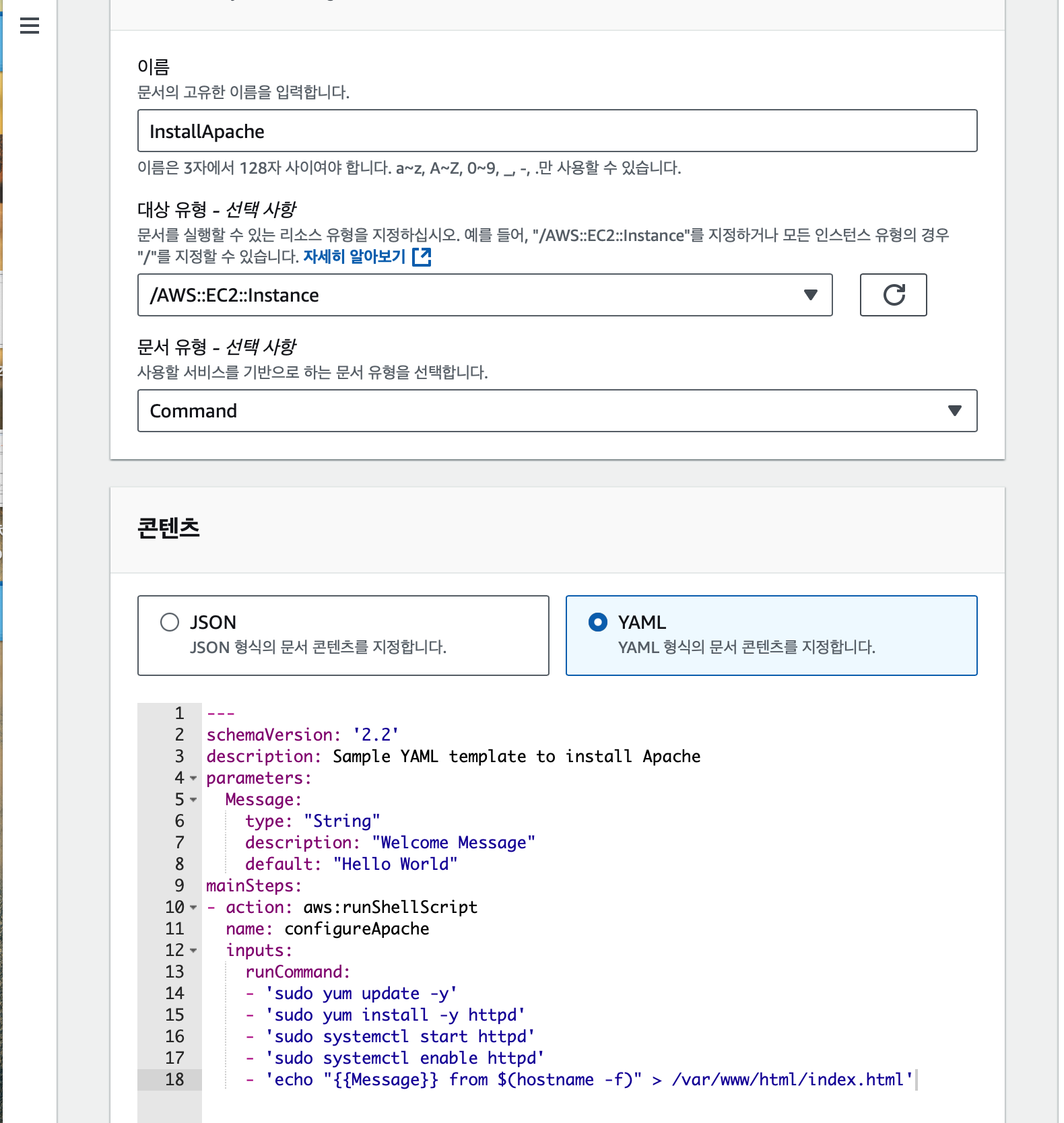Viewport: 1064px width, 1123px height.
Task: Select the YAML content format radio
Action: 597,621
